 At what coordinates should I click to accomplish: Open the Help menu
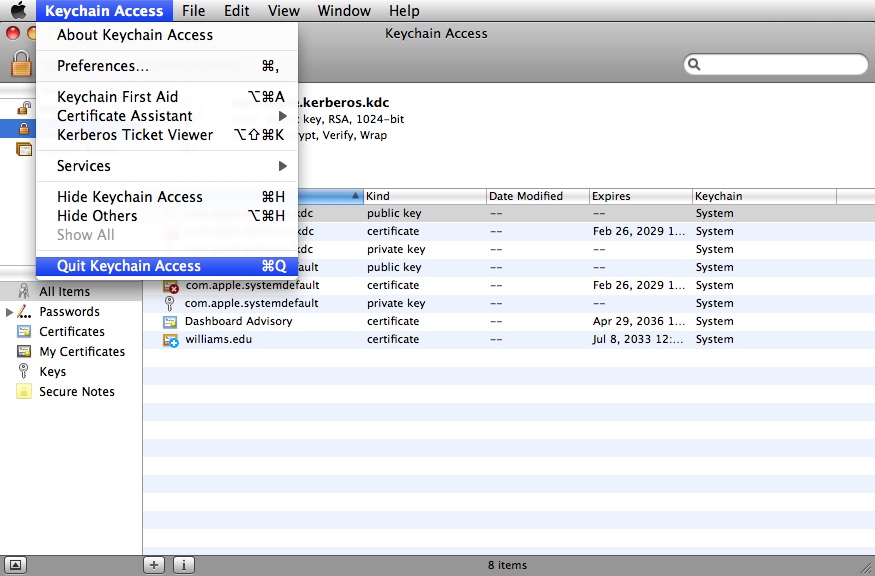(404, 11)
